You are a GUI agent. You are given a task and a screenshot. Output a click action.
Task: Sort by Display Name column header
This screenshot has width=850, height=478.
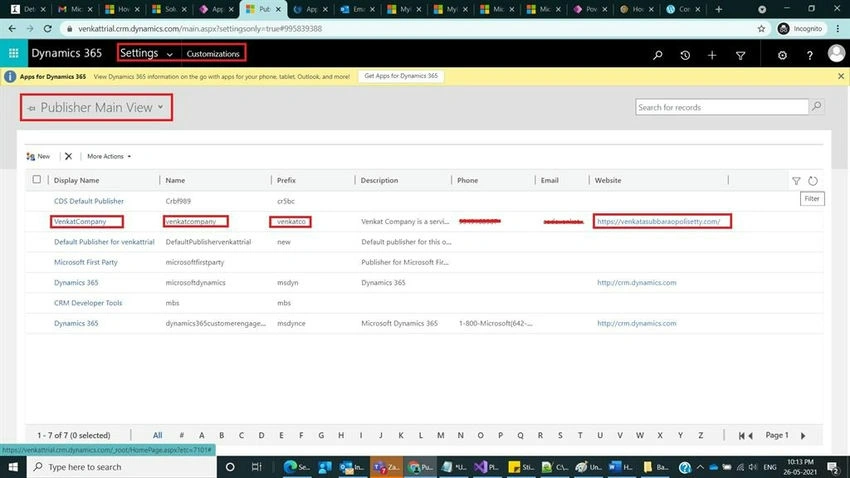tap(76, 180)
